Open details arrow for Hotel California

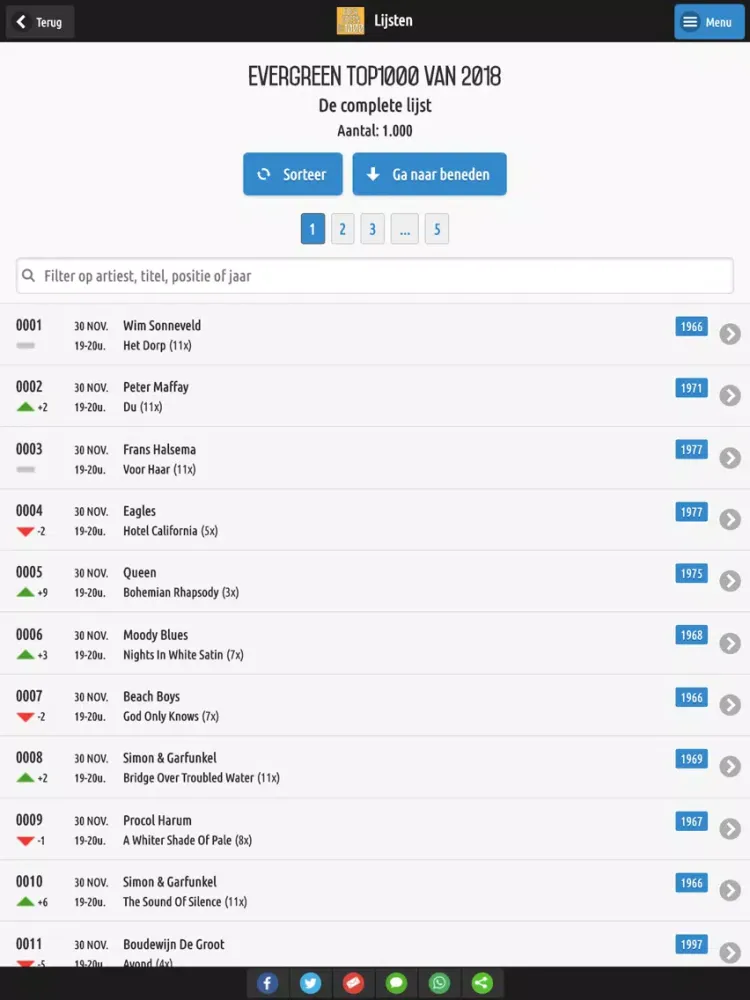click(x=730, y=519)
